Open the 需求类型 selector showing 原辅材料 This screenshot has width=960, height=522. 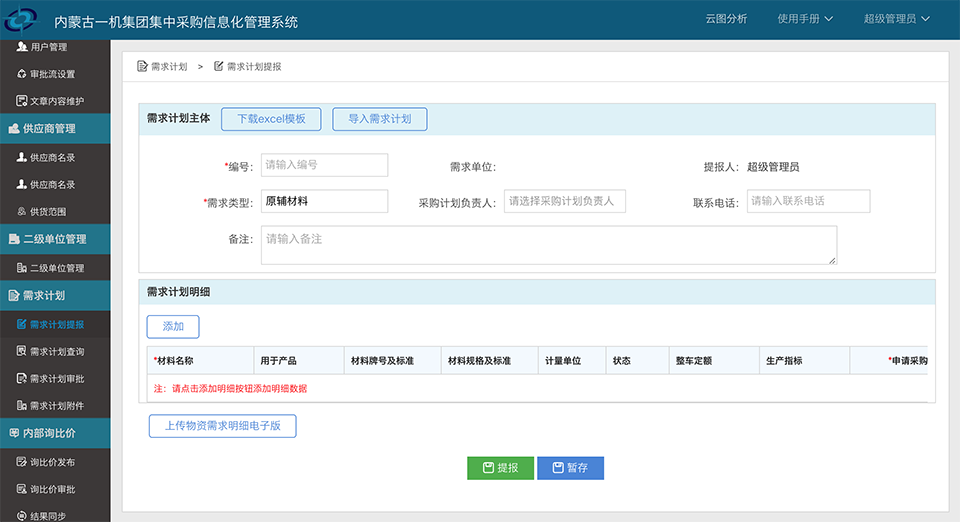coord(324,201)
